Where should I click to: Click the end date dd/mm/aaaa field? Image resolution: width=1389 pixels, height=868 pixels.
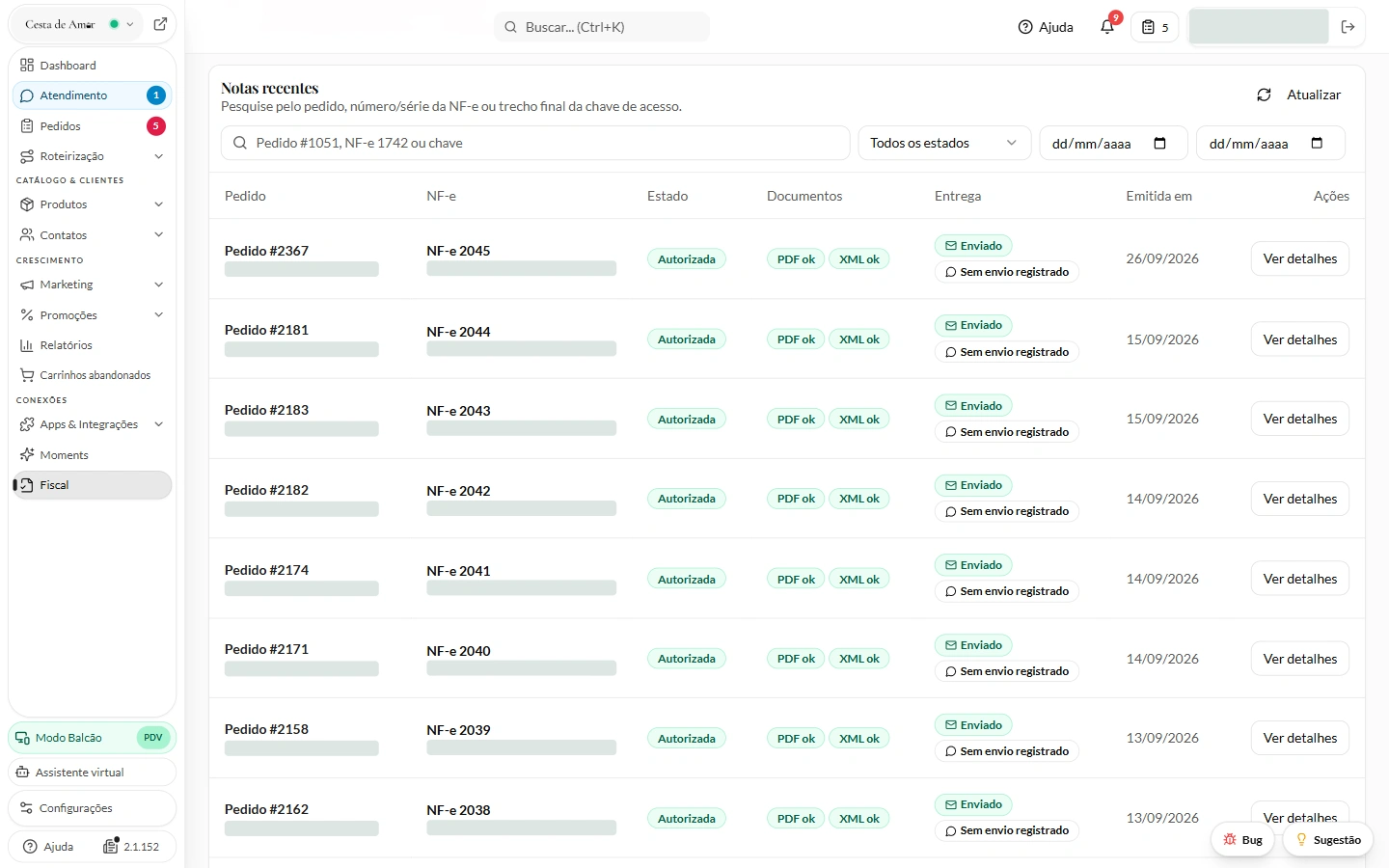click(1270, 143)
